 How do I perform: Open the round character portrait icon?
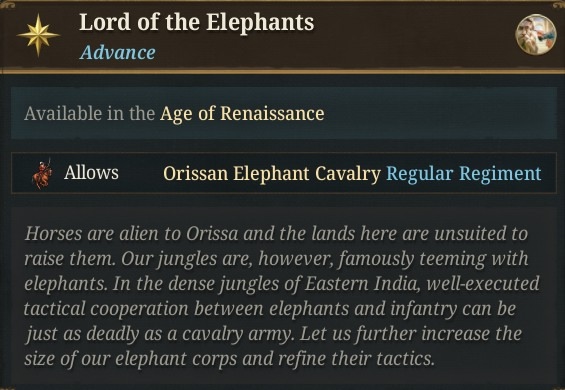[536, 34]
